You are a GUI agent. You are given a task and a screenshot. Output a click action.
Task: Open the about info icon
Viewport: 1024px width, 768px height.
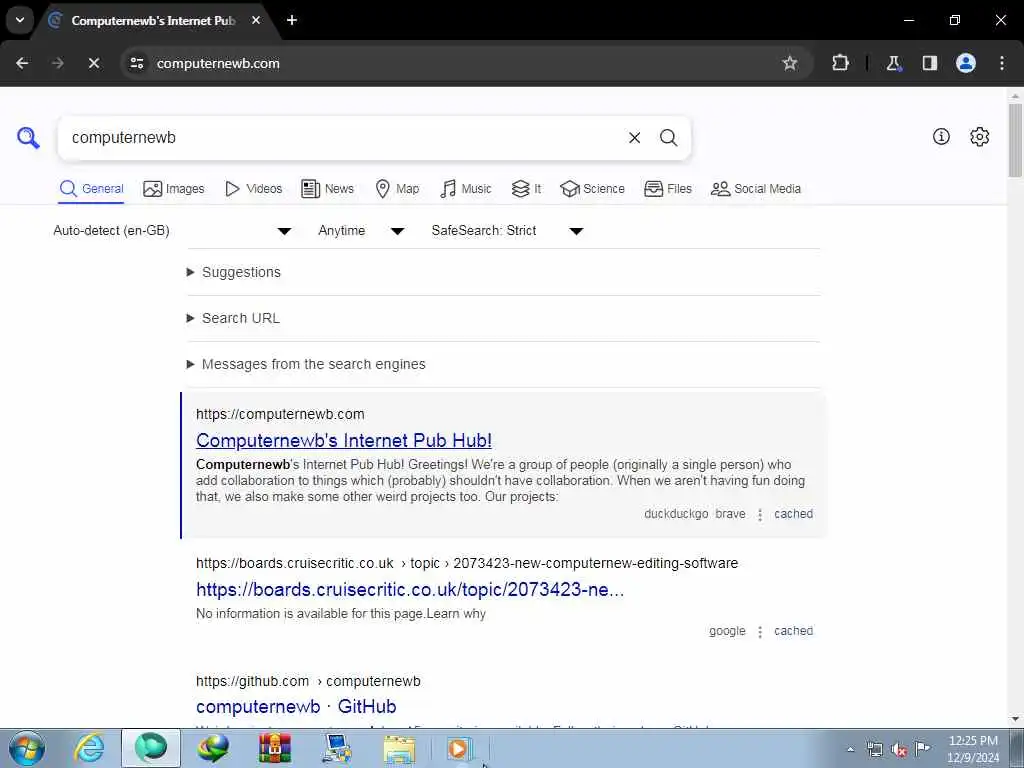(941, 136)
